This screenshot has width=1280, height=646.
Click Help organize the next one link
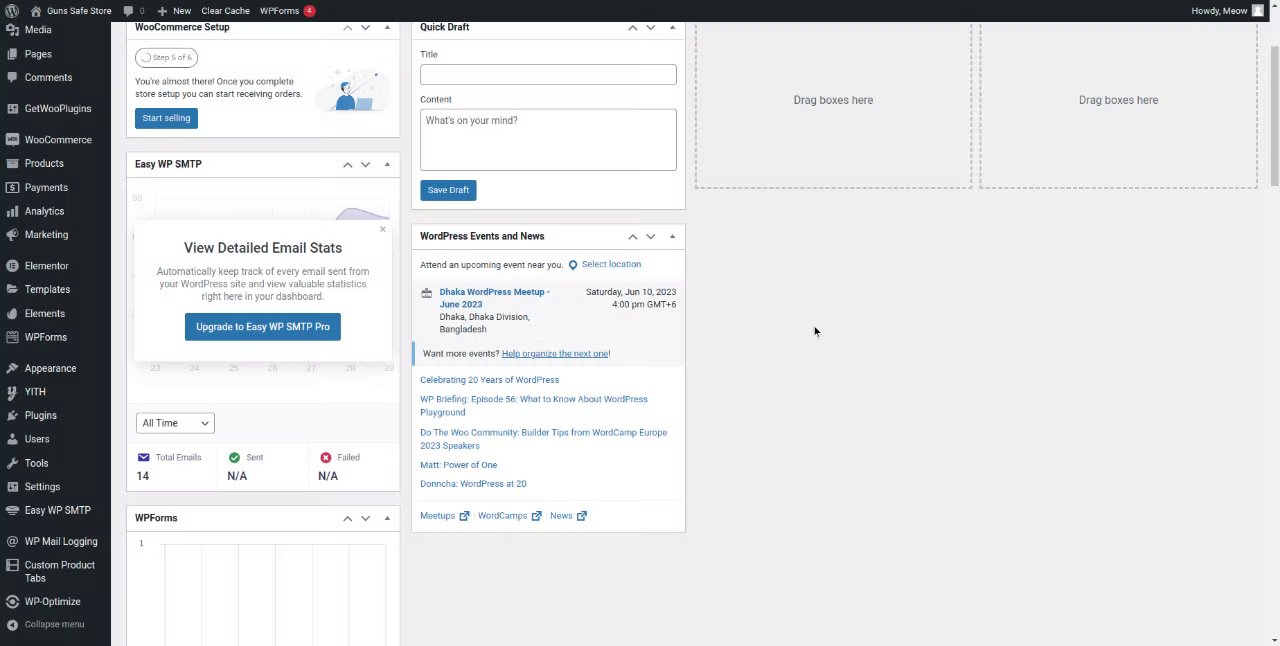[x=555, y=354]
